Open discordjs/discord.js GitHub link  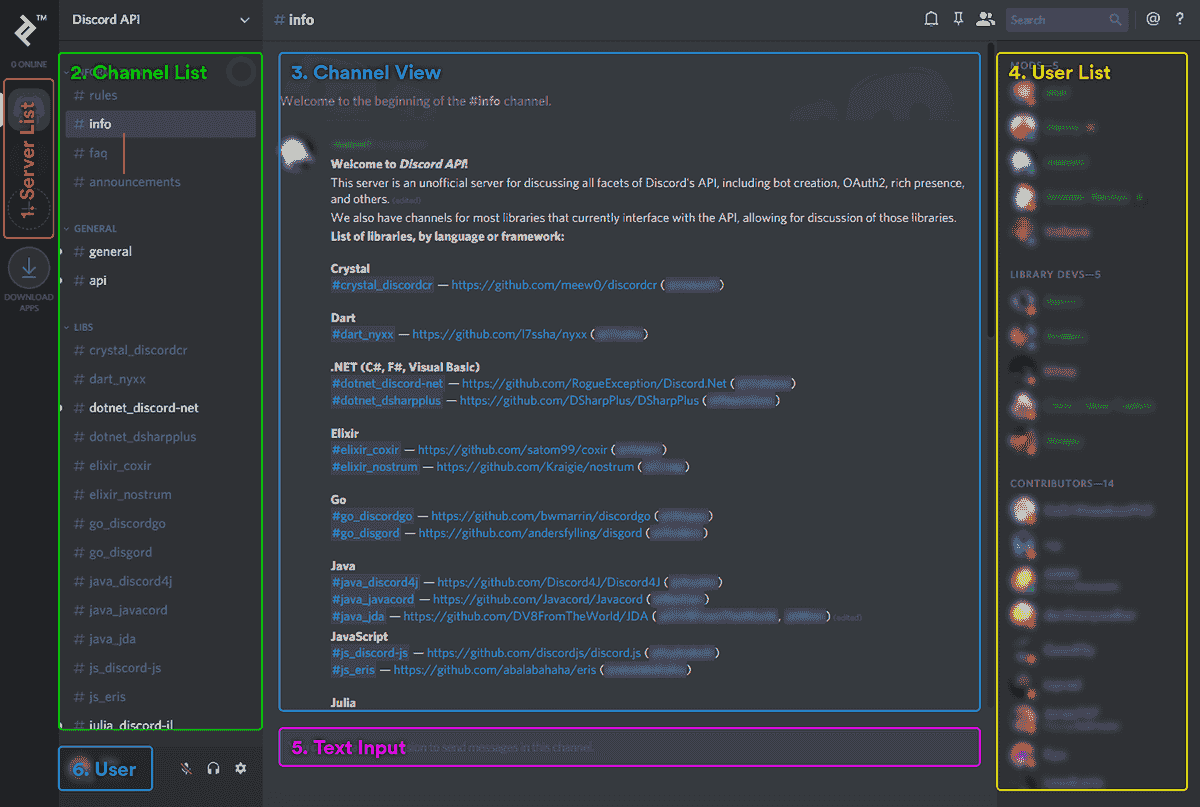[x=534, y=653]
